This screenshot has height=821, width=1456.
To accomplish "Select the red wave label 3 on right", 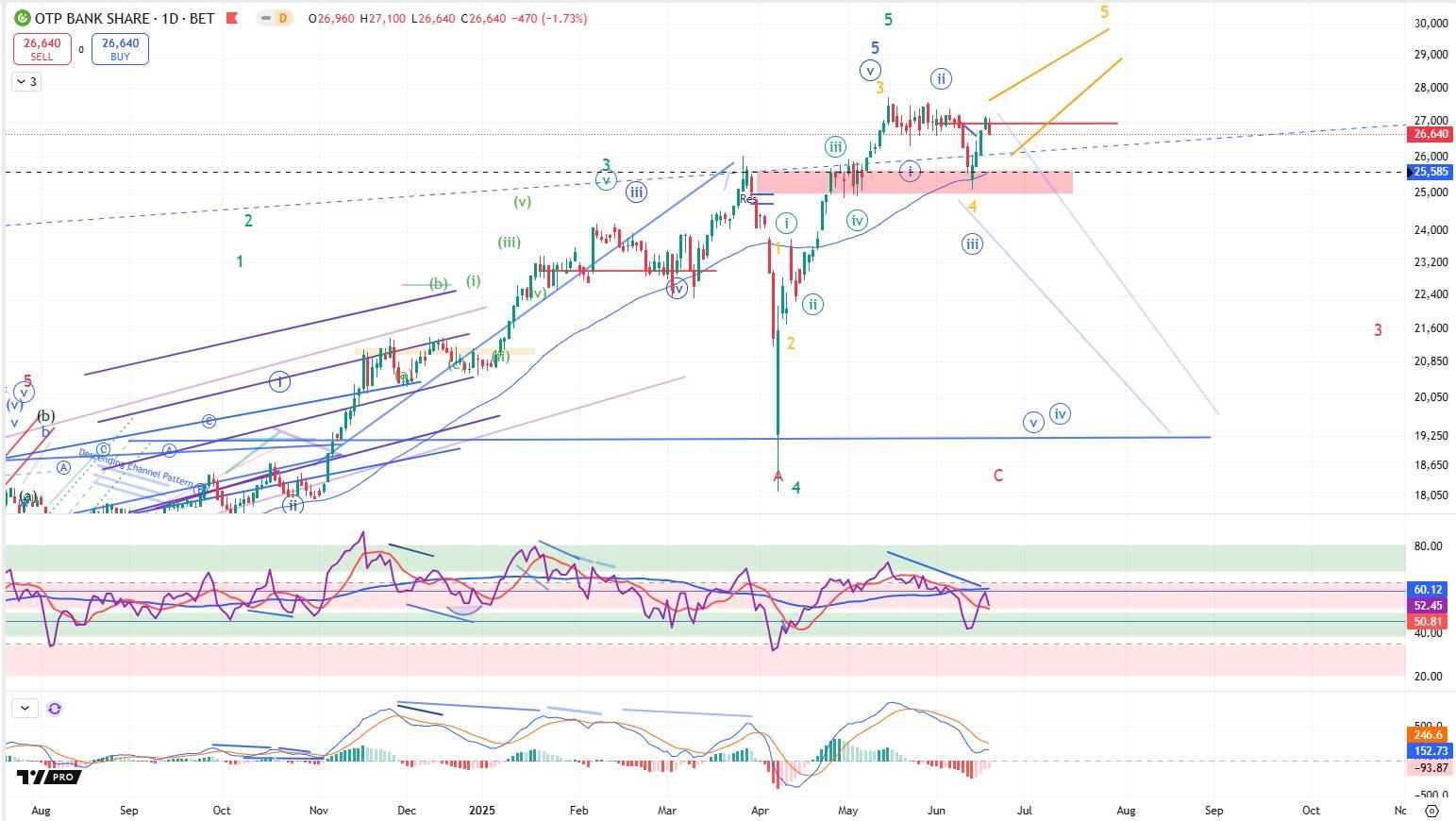I will (1378, 330).
